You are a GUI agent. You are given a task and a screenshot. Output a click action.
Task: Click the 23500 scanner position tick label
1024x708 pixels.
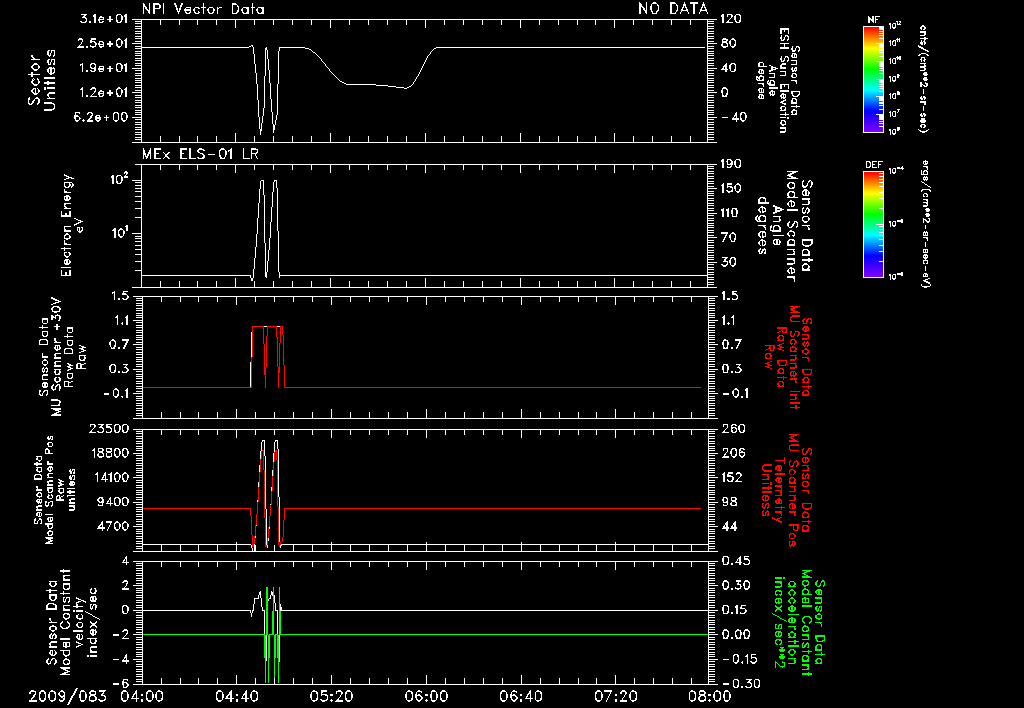(108, 428)
